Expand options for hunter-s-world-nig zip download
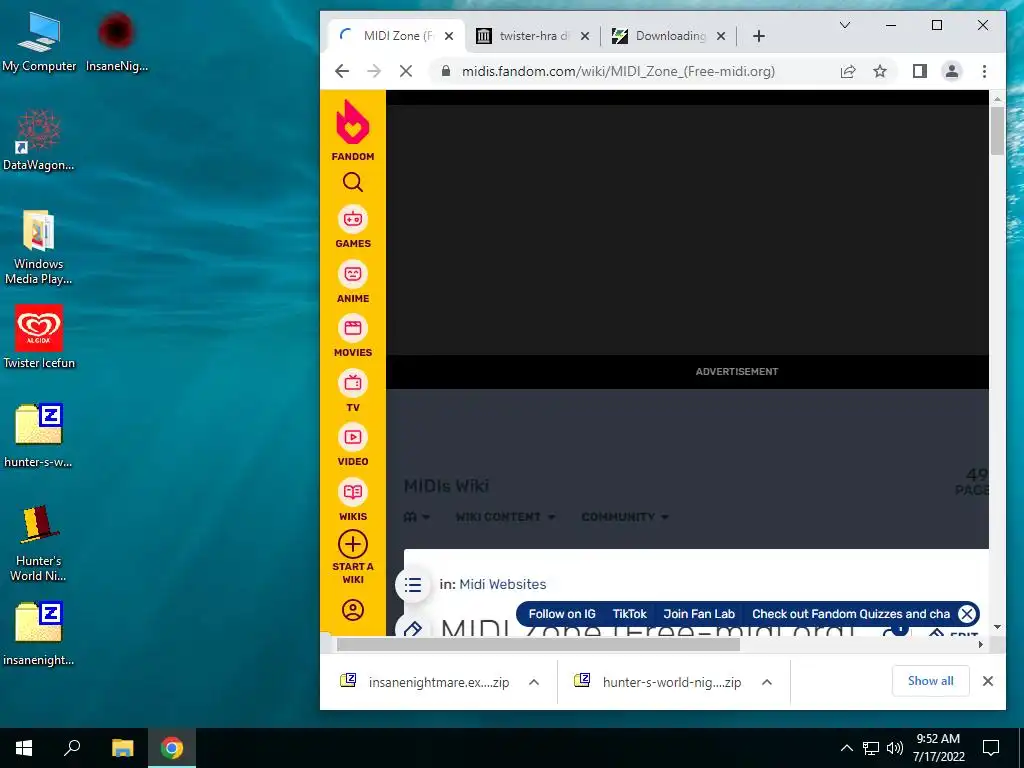 [x=767, y=682]
